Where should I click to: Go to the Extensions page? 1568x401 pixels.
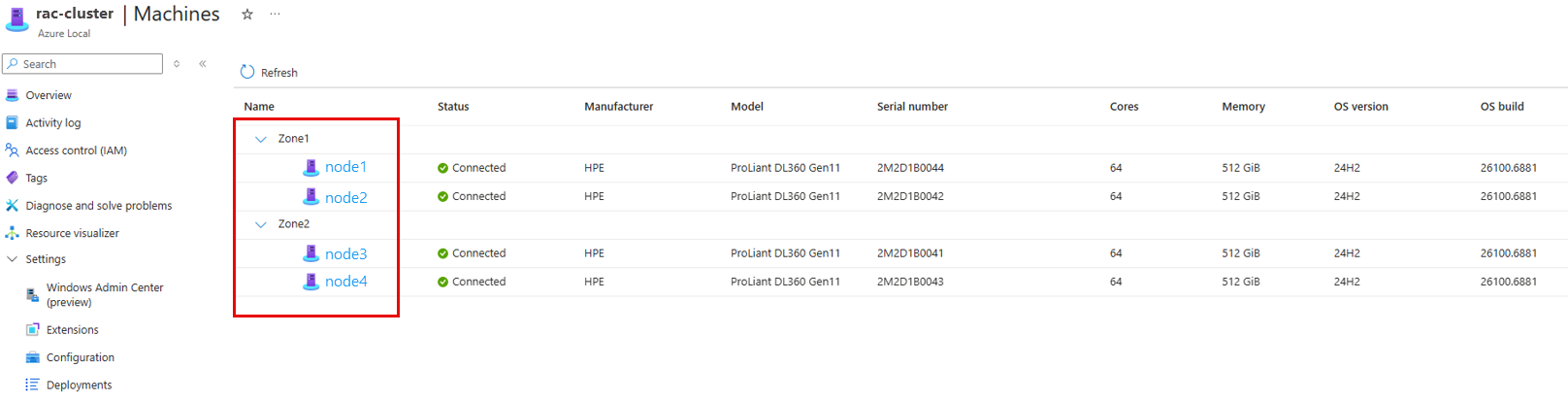pyautogui.click(x=73, y=330)
